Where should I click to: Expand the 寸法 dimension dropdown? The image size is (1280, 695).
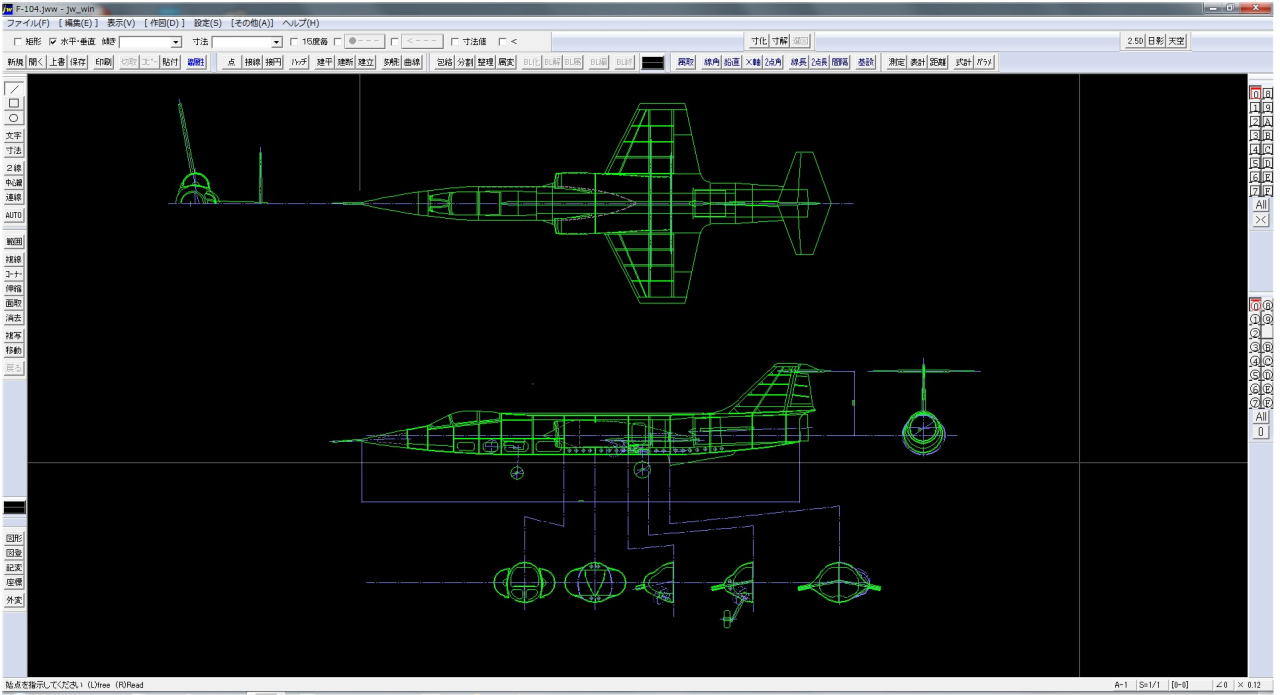click(x=277, y=42)
